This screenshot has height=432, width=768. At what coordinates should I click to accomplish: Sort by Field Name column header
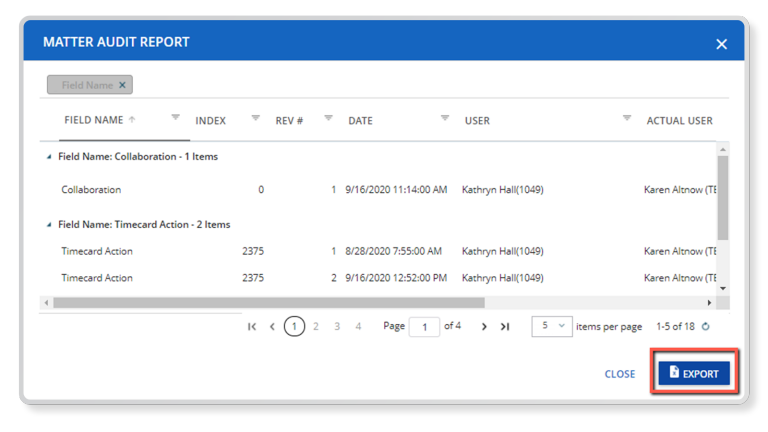(x=93, y=120)
